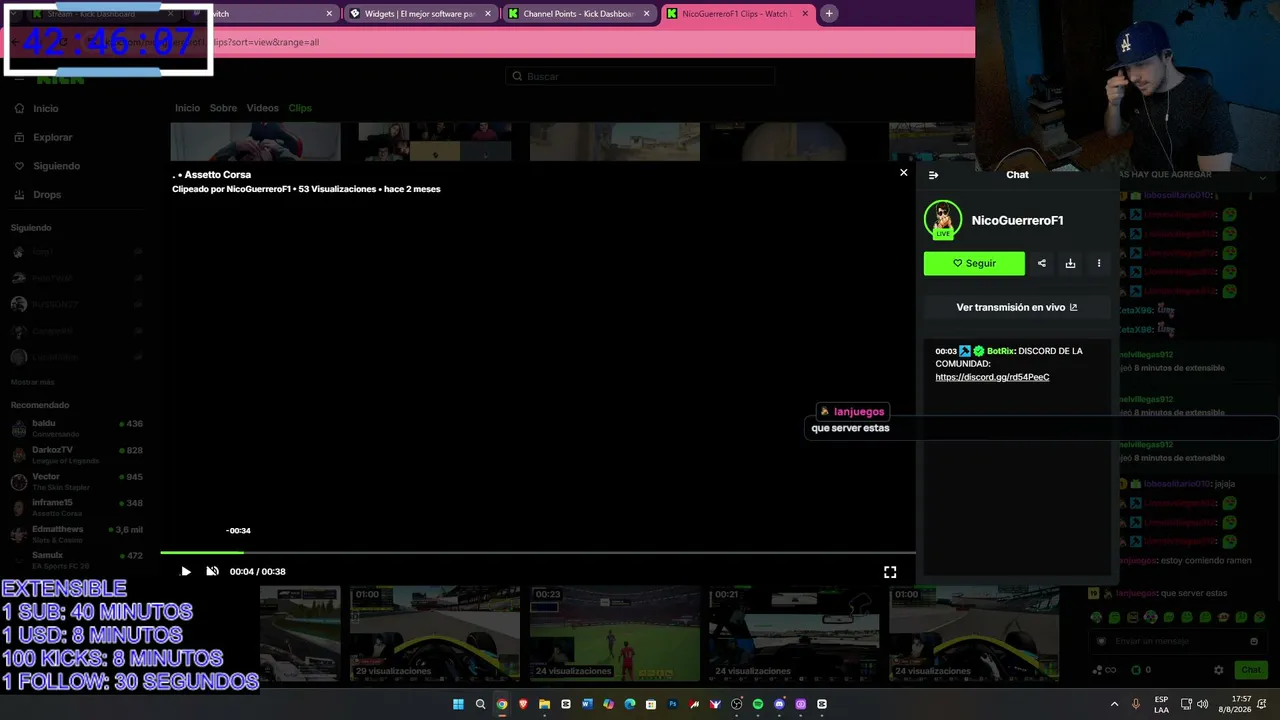This screenshot has height=720, width=1280.
Task: Play the Assetto Corsa clip
Action: click(185, 572)
